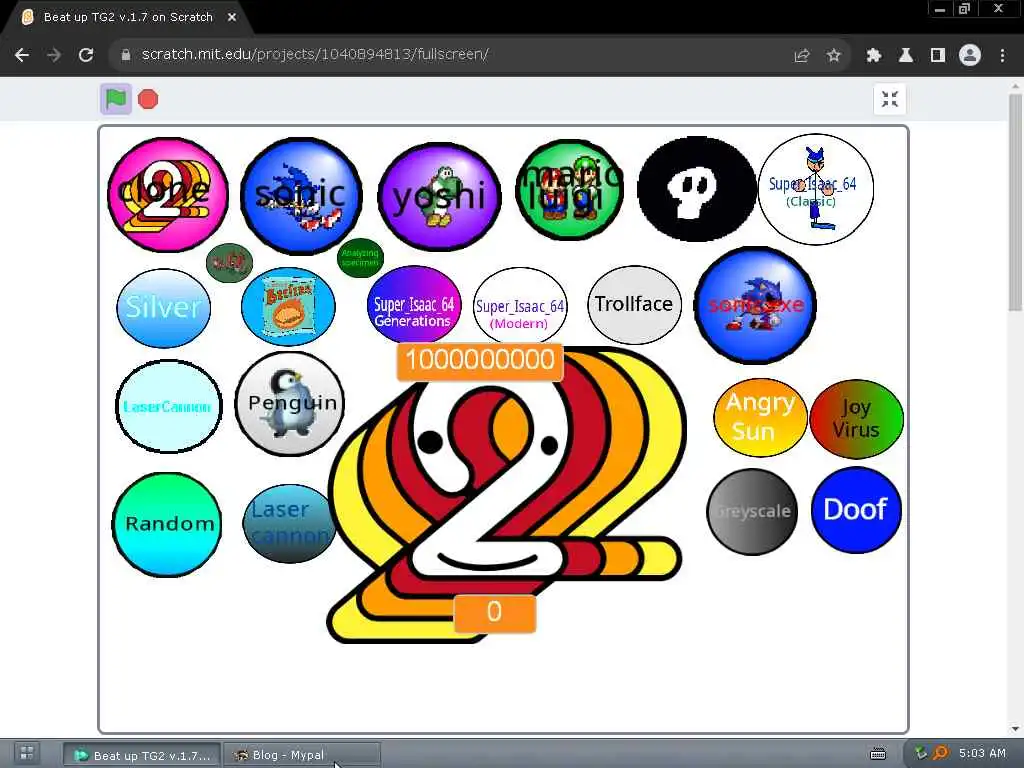
Task: Exit fullscreen with the shrink arrows icon
Action: click(x=889, y=99)
